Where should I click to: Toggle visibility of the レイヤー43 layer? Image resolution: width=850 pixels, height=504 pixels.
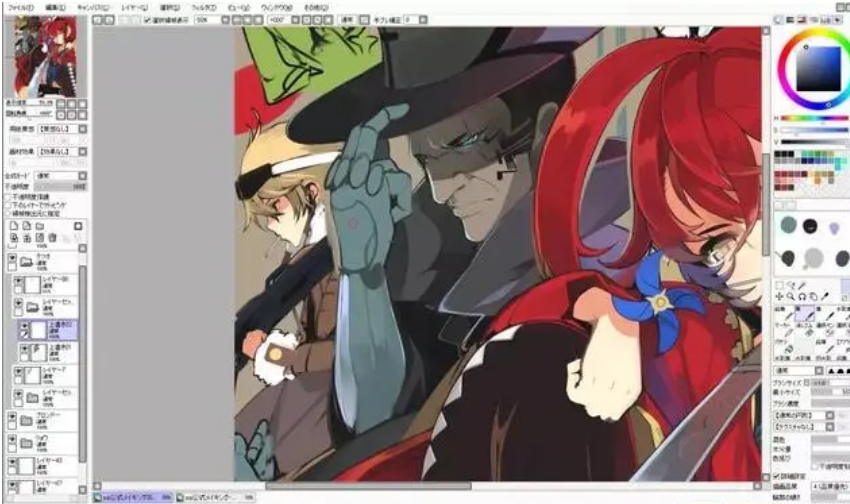point(12,461)
